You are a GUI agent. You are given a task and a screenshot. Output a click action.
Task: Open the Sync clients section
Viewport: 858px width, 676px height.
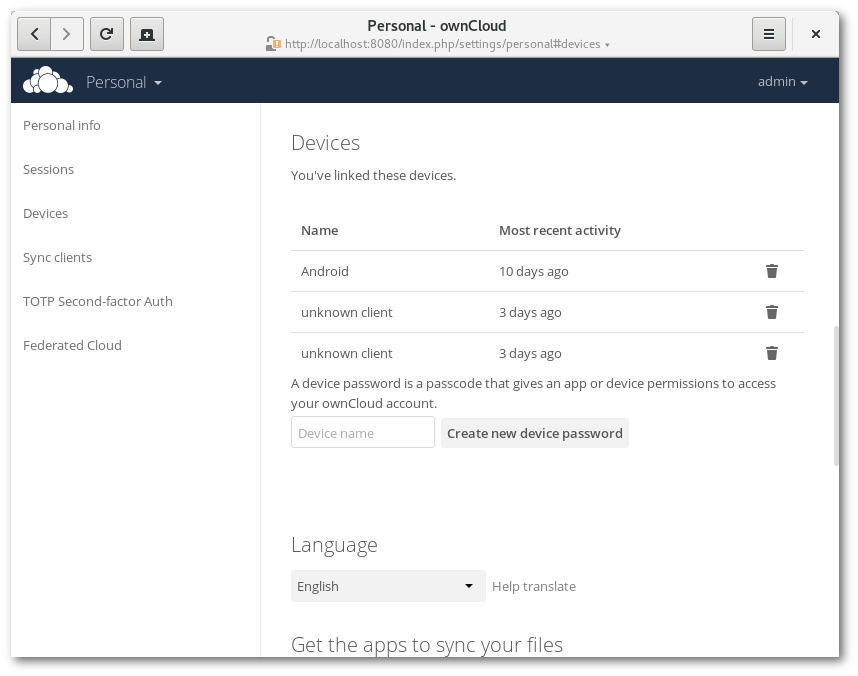click(57, 257)
